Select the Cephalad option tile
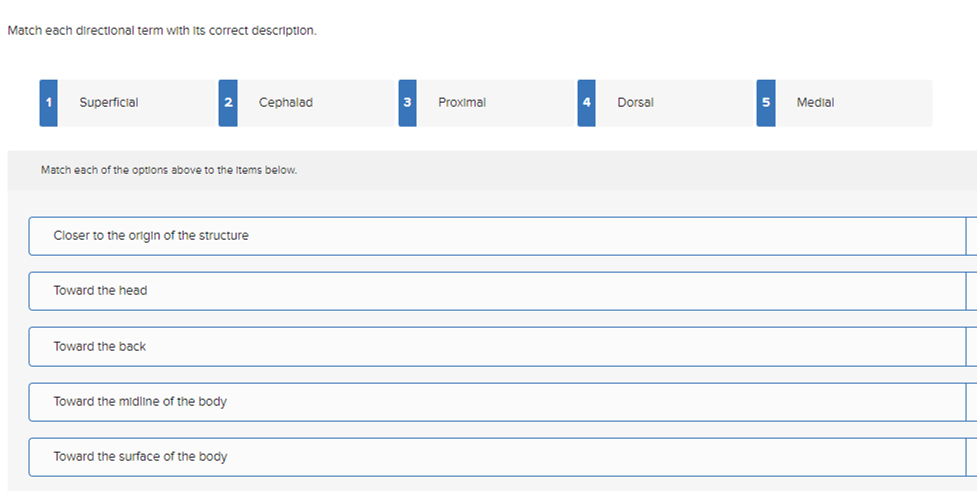Screen dimensions: 977x491 point(307,103)
